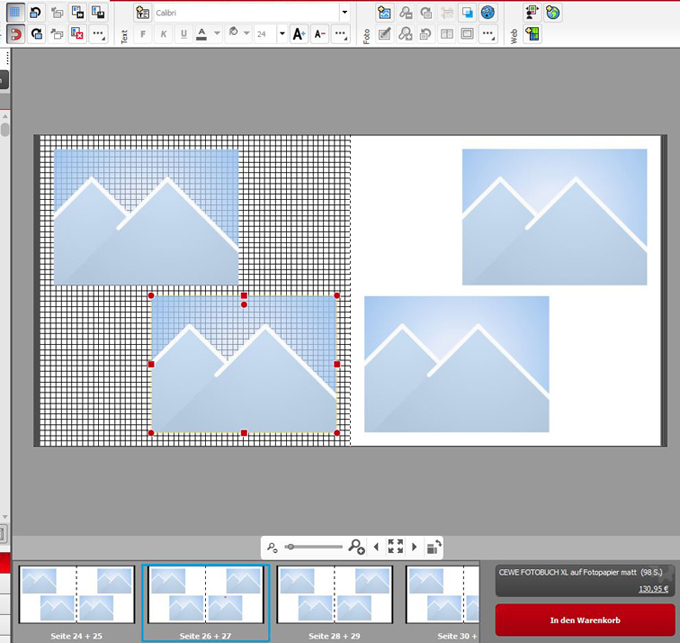Click the globe icon in Web section

point(553,13)
